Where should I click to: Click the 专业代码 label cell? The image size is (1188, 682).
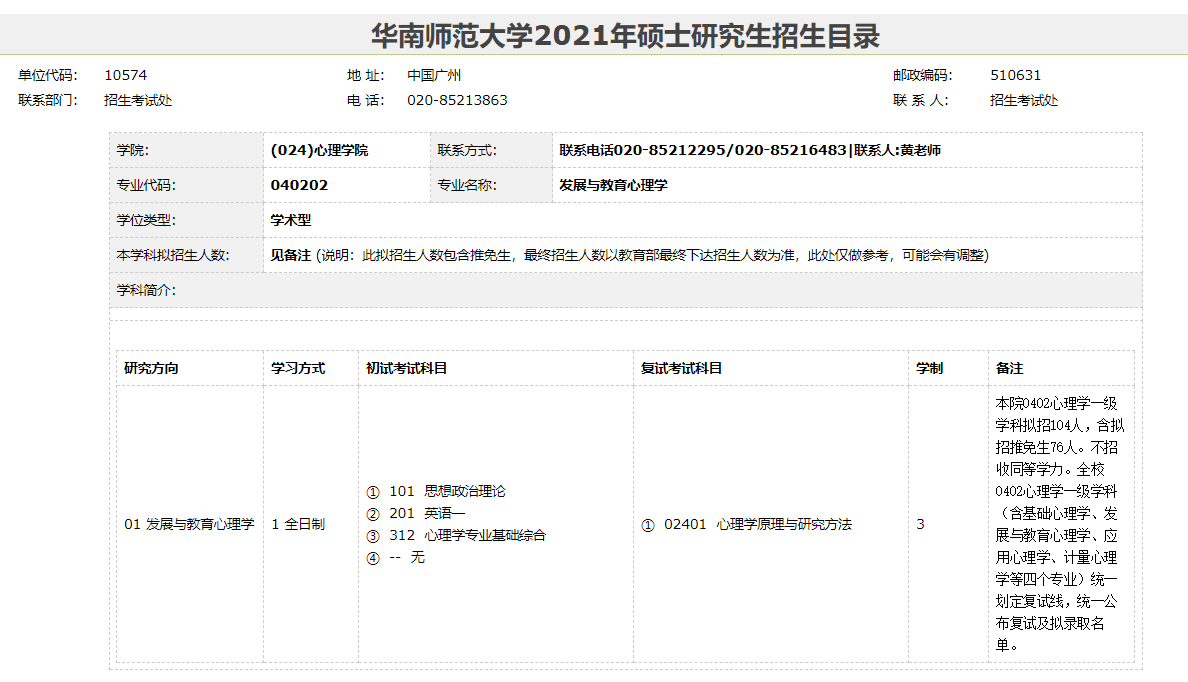click(186, 185)
